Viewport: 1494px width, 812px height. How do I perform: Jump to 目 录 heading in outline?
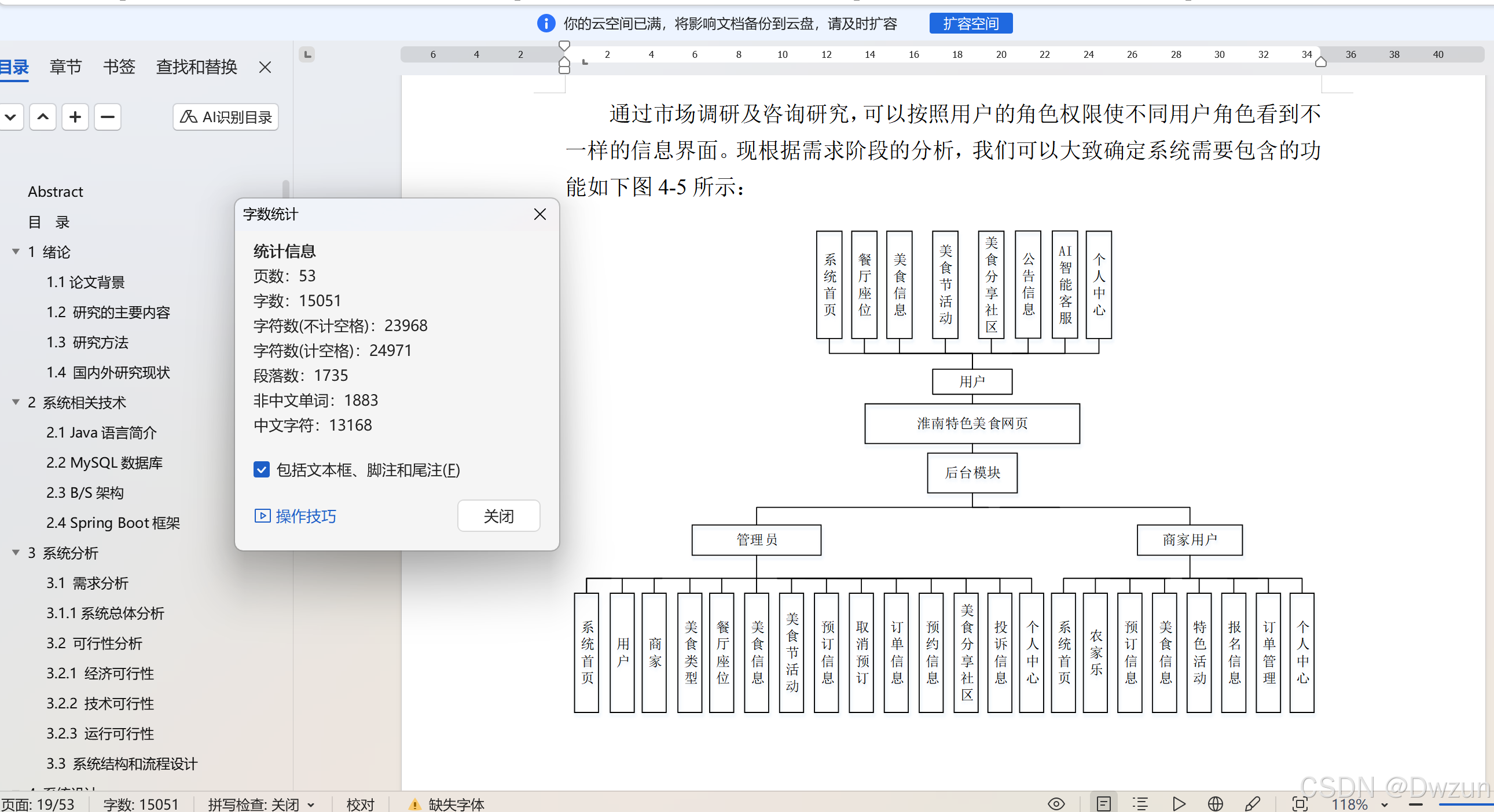(49, 222)
